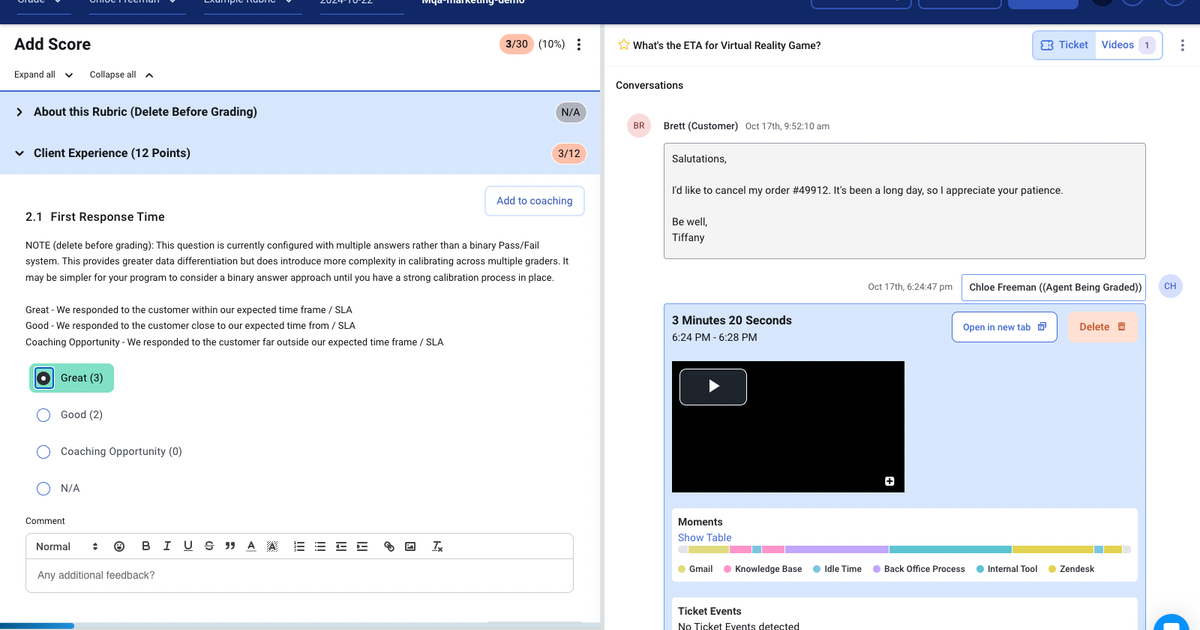Apply strikethrough formatting in comment toolbar

[x=208, y=546]
